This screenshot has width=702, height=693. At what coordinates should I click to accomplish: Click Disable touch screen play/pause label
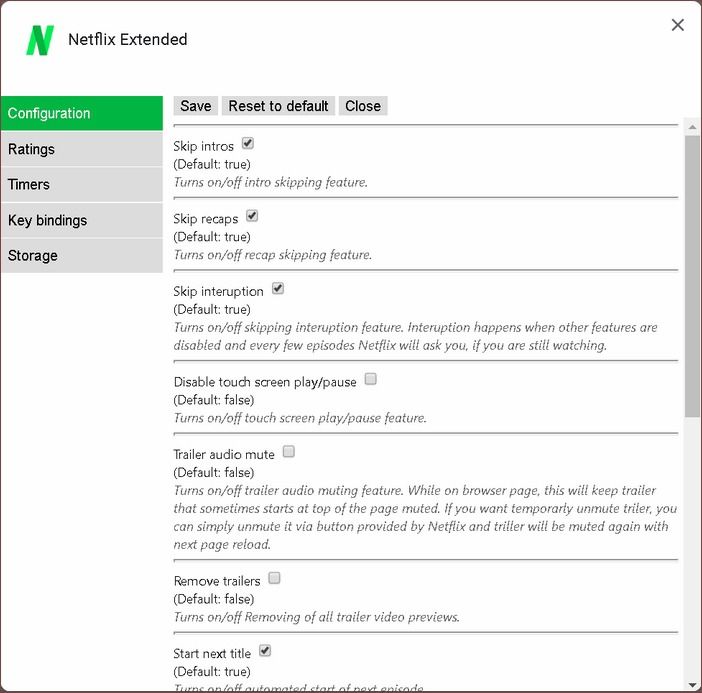265,382
